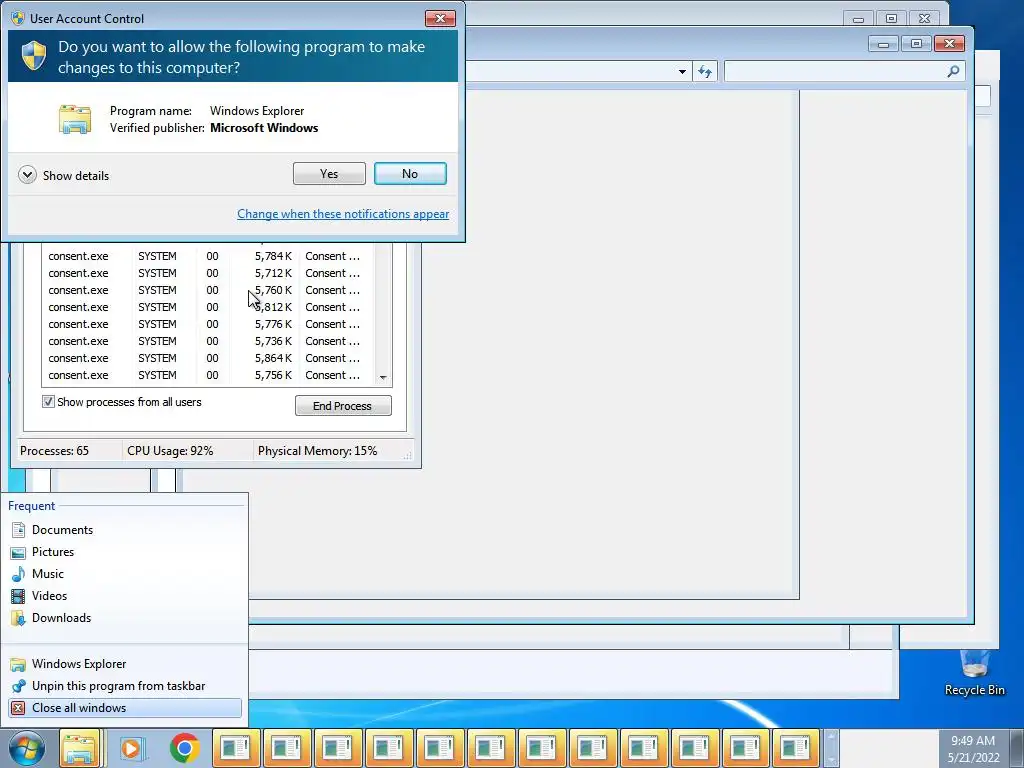Expand Show details chevron in UAC dialog
Viewport: 1024px width, 768px height.
click(x=27, y=175)
